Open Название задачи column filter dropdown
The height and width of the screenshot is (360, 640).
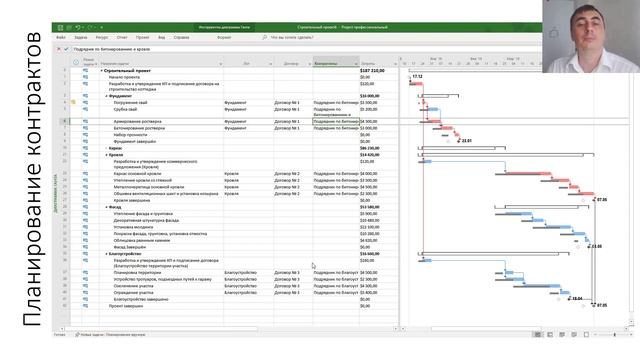point(221,64)
